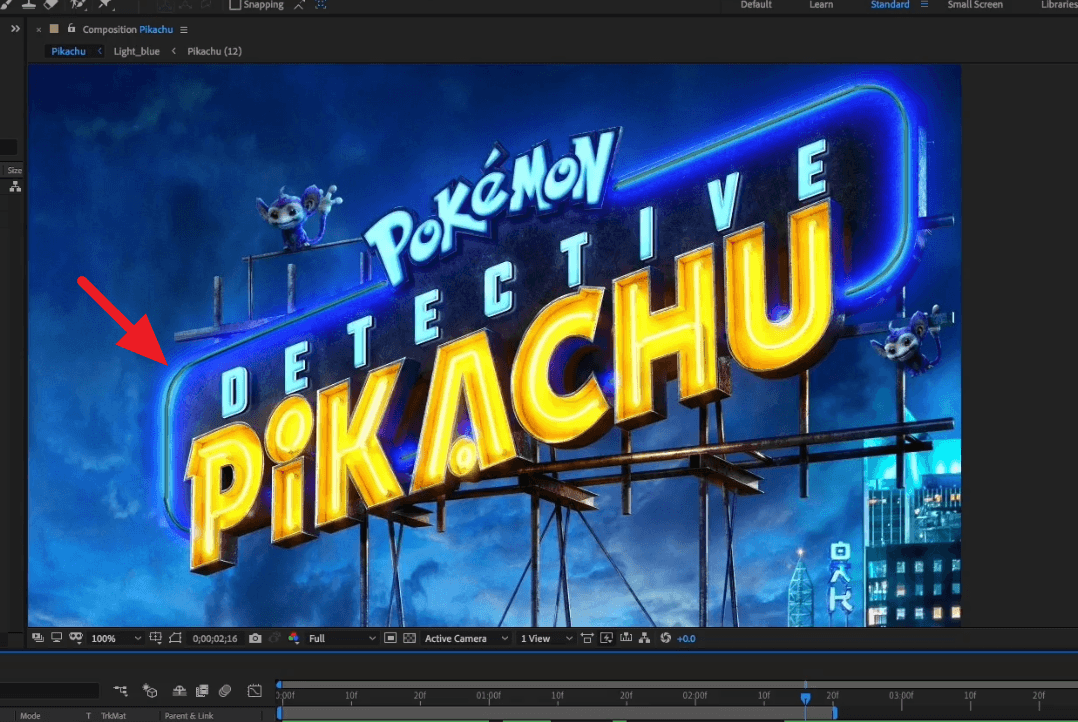Select the Eraser tool
Viewport: 1078px width, 722px height.
(51, 3)
